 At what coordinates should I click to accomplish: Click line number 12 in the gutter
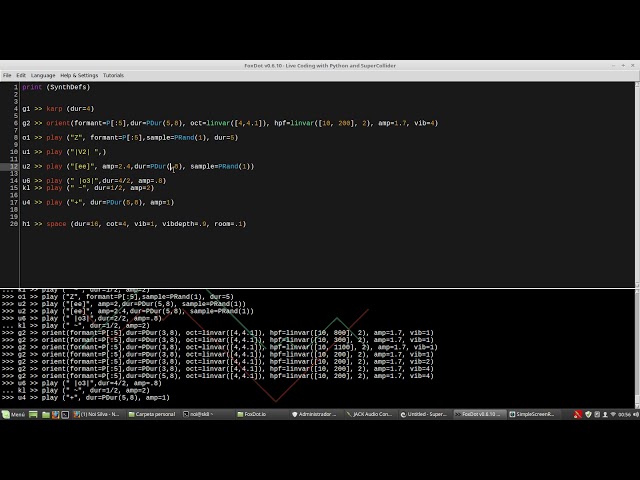14,166
